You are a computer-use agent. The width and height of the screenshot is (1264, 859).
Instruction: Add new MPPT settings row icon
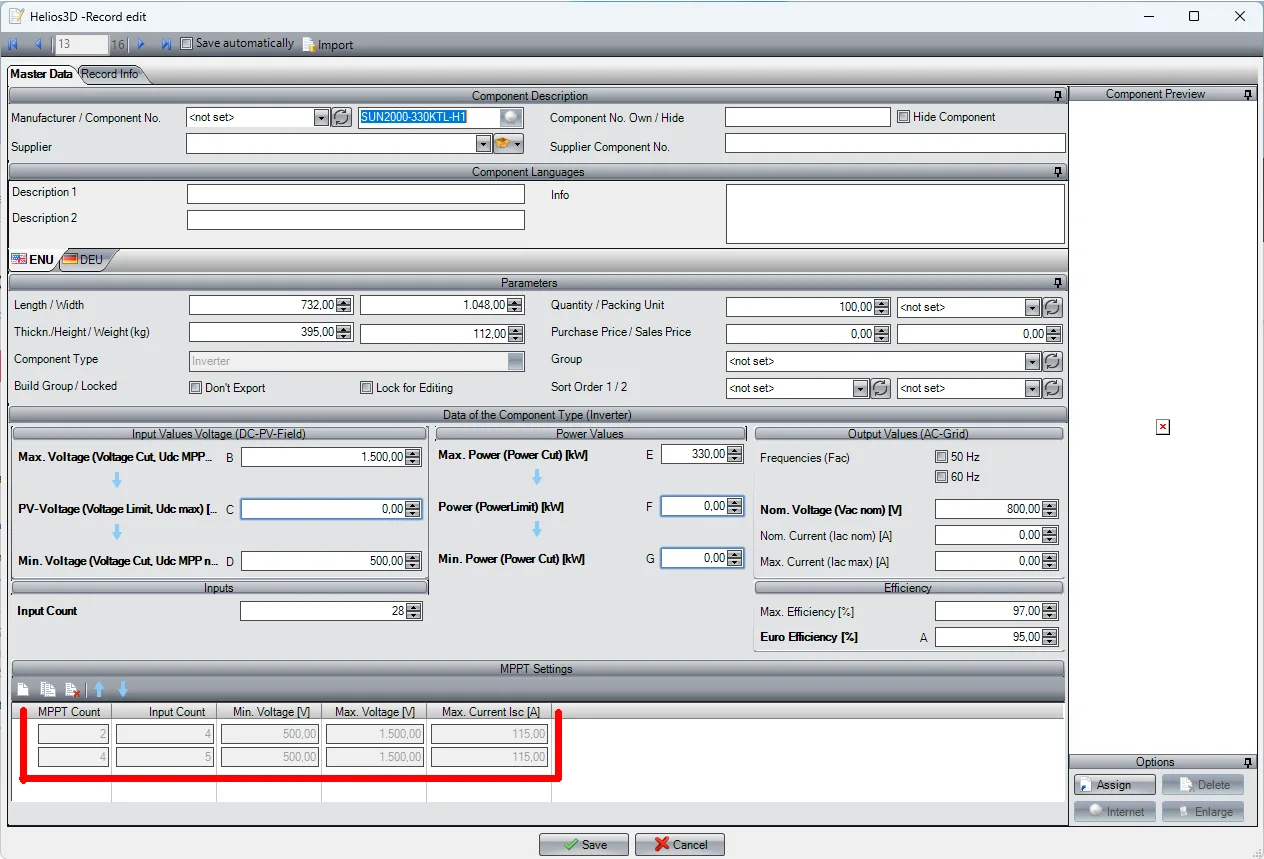click(x=23, y=689)
